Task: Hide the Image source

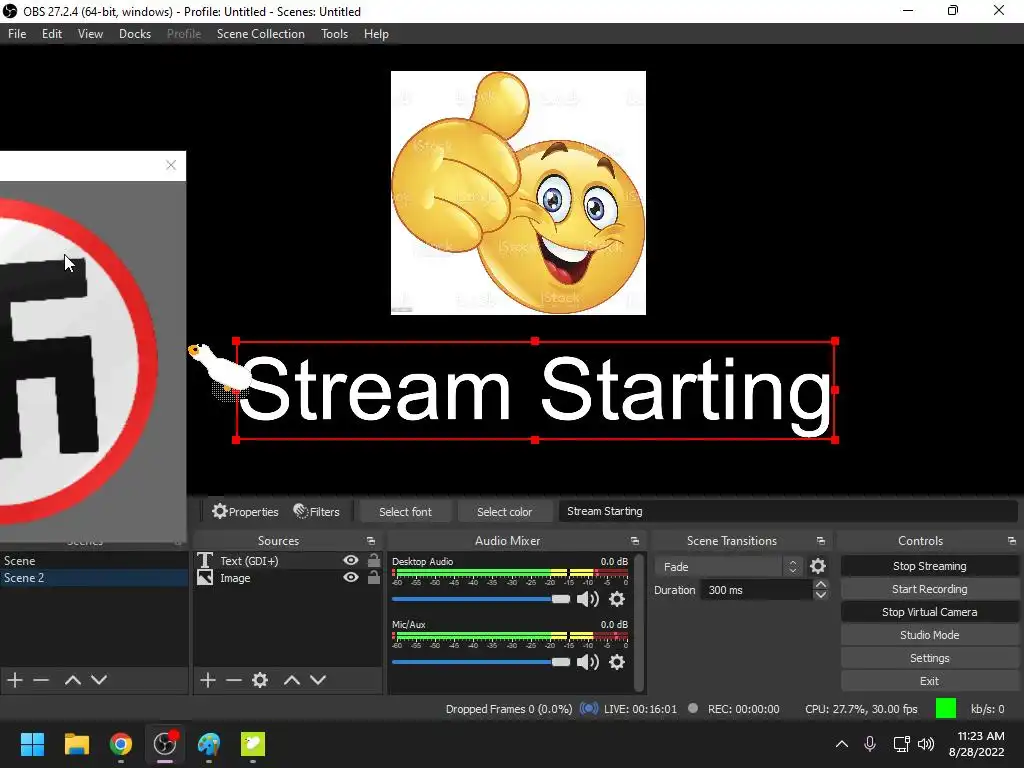Action: click(351, 577)
